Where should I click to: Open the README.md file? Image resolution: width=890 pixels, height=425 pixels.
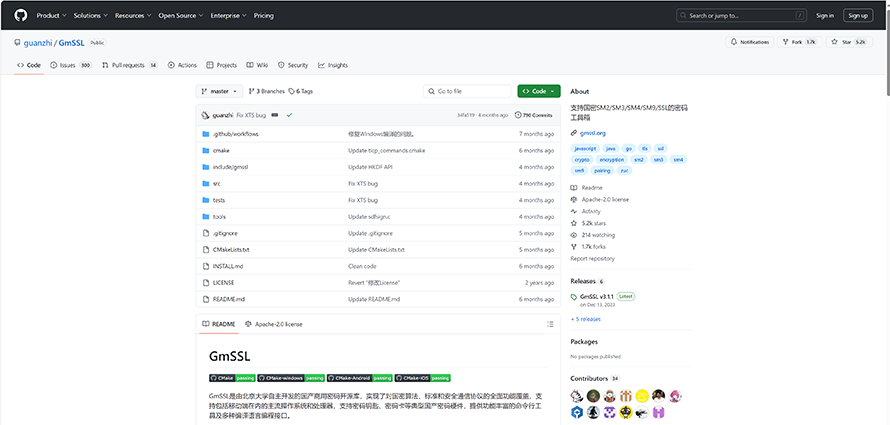pos(229,299)
